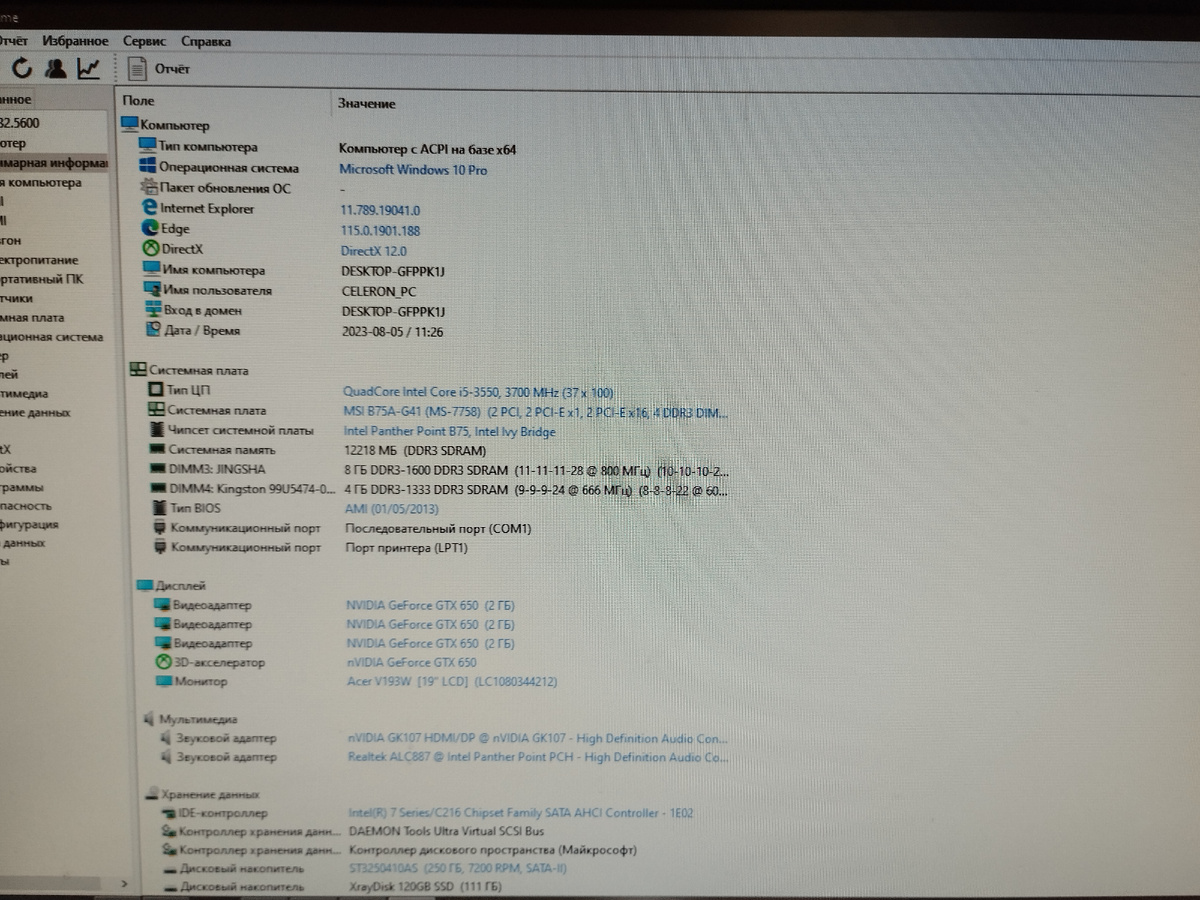Image resolution: width=1200 pixels, height=900 pixels.
Task: Select the Хранение данных group icon
Action: coord(151,795)
